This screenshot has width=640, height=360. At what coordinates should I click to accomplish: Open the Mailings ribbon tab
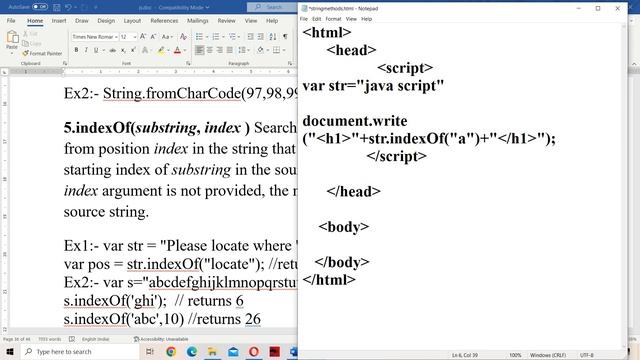pyautogui.click(x=198, y=20)
